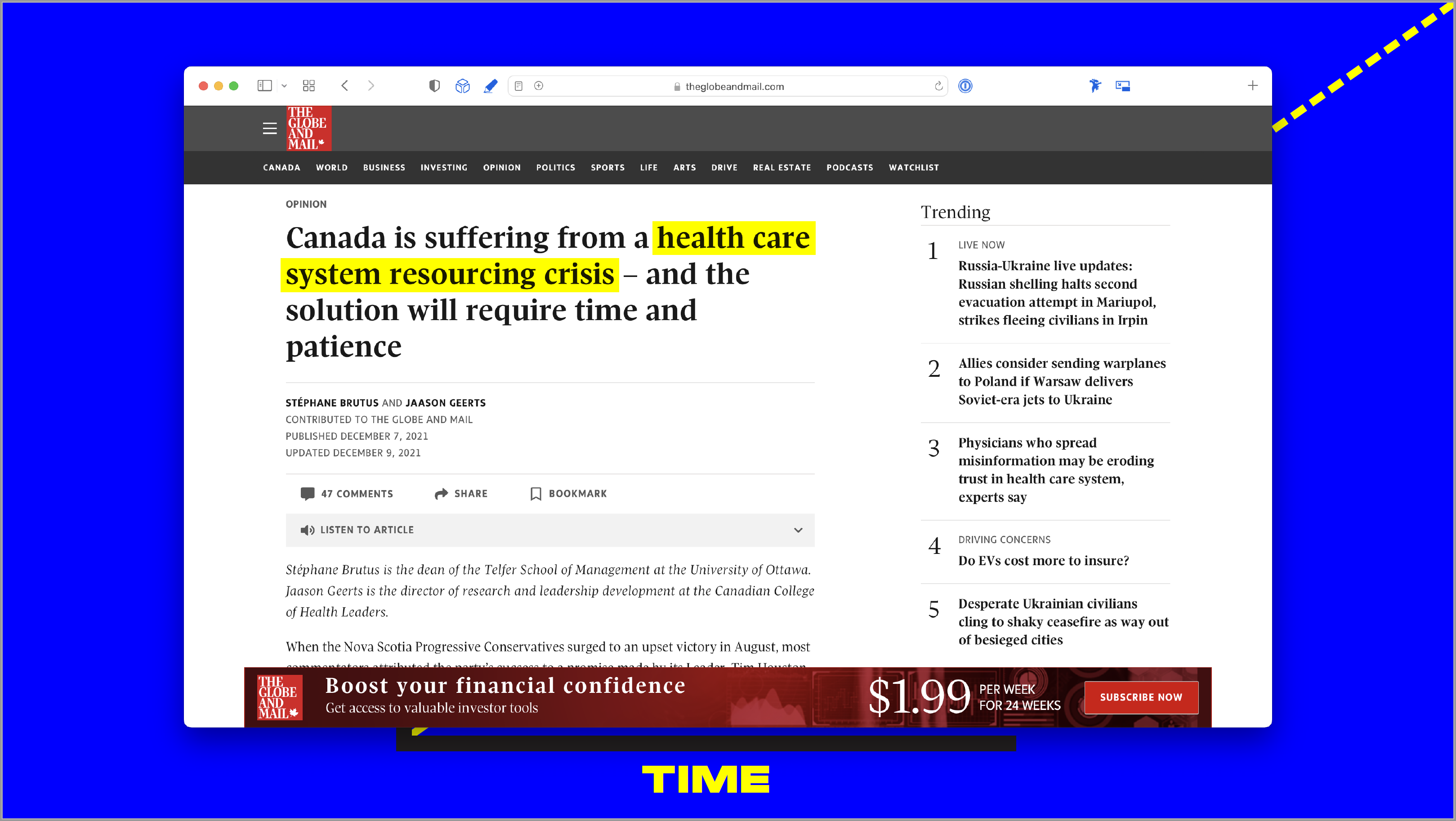This screenshot has width=1456, height=821.
Task: Open Desperate Ukrainian civilians trending story
Action: click(x=1063, y=621)
